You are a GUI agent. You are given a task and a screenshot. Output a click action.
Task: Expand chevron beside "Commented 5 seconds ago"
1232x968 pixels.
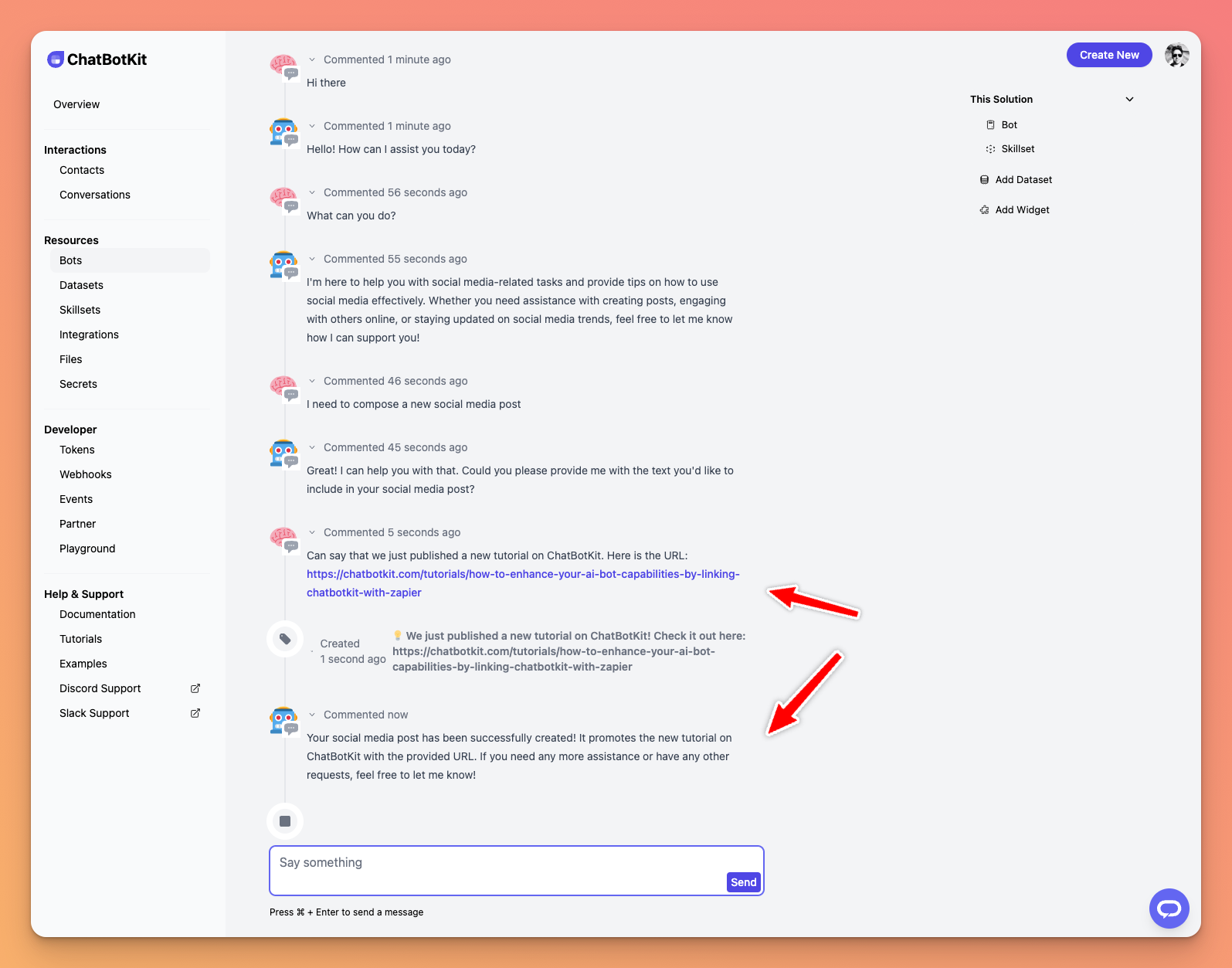click(312, 532)
